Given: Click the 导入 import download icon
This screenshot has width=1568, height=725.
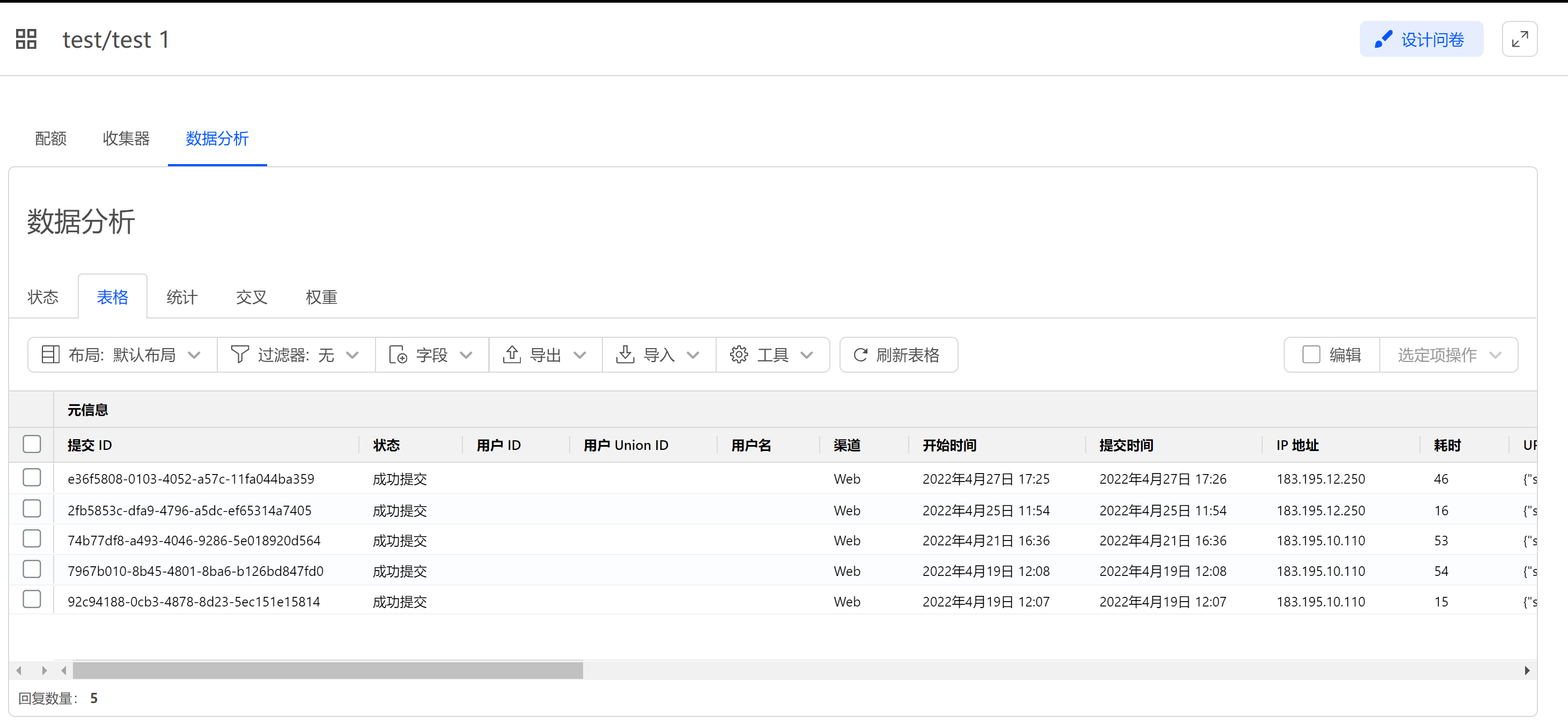Looking at the screenshot, I should (625, 354).
